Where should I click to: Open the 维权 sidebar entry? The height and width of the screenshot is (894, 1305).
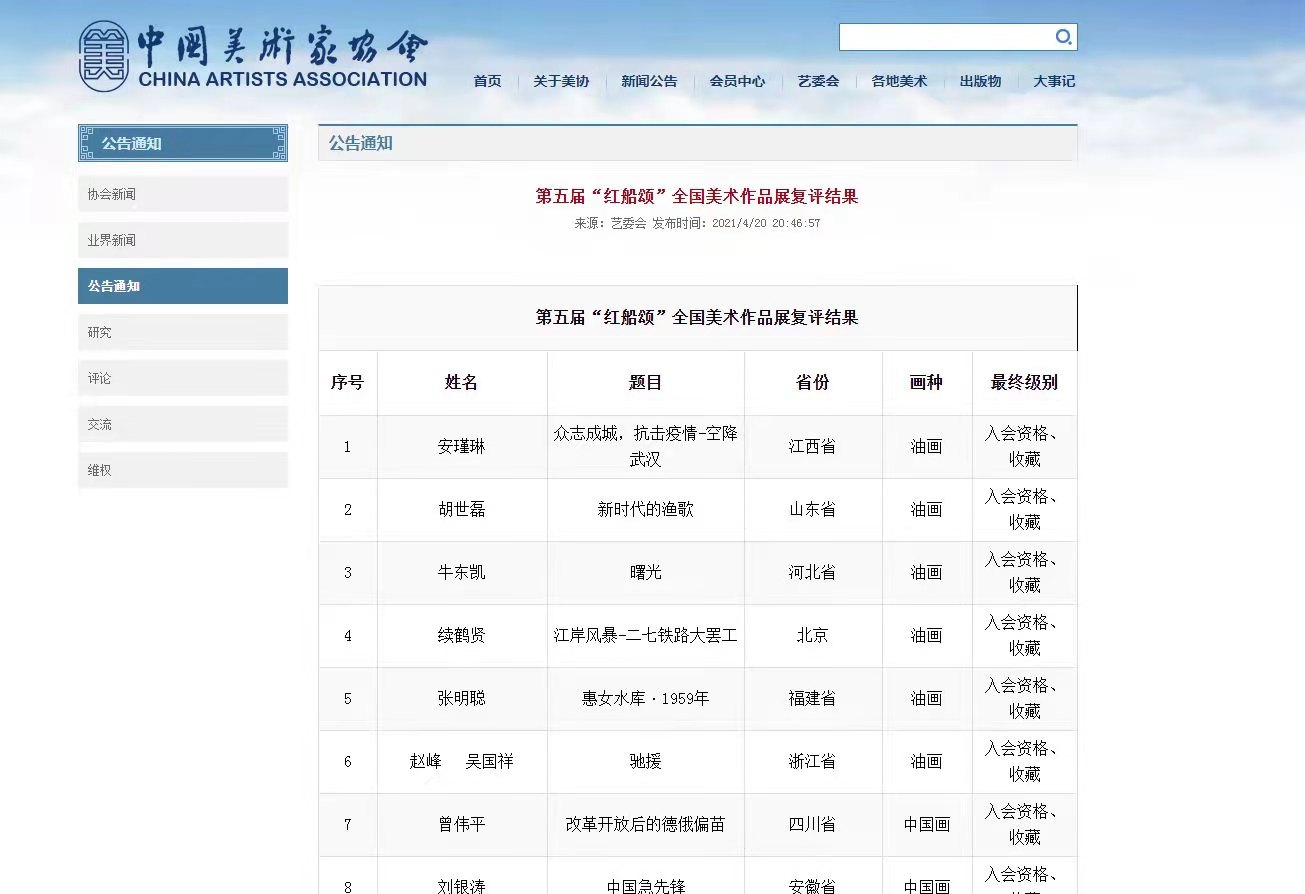point(183,470)
